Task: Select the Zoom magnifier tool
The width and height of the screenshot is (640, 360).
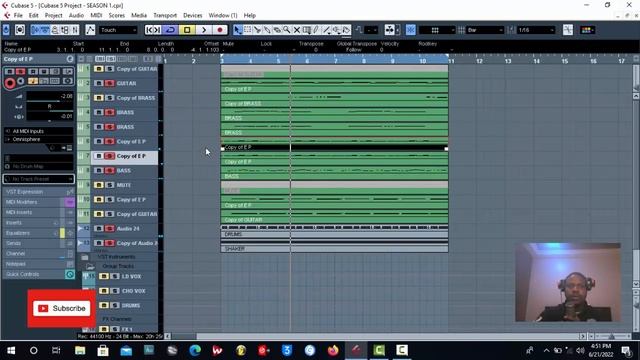Action: tap(287, 30)
